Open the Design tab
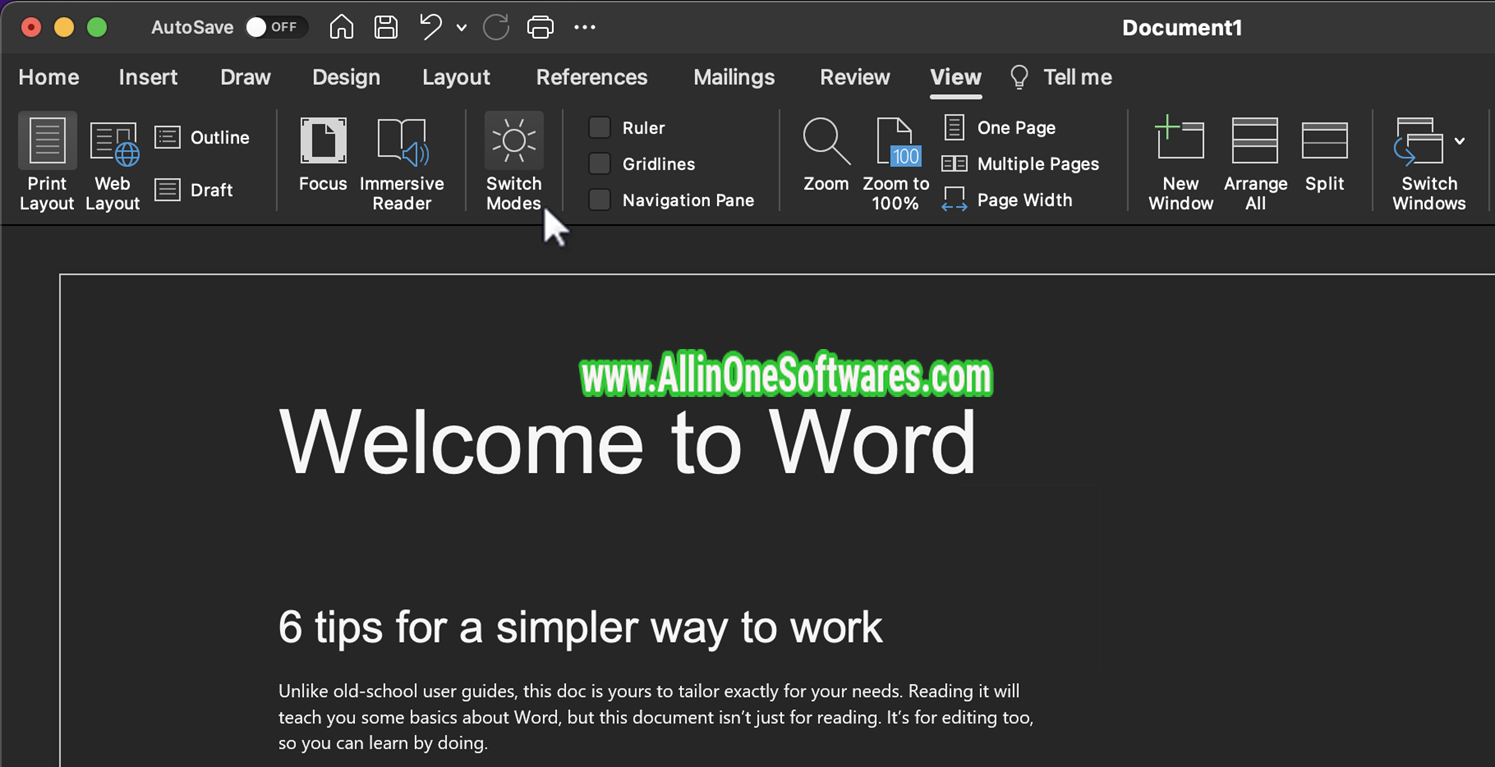 pos(346,77)
